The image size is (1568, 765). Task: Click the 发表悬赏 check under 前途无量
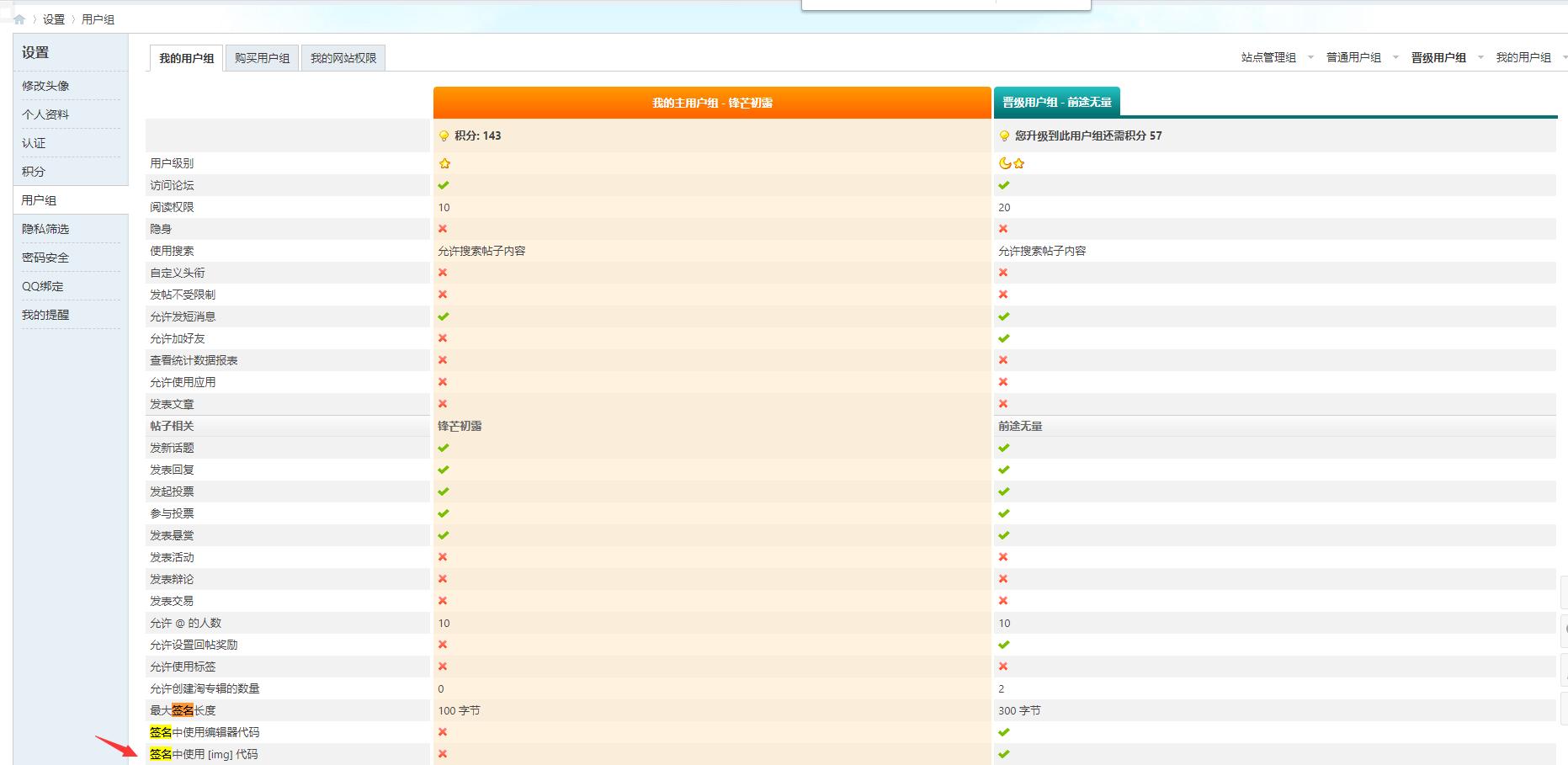[1004, 535]
